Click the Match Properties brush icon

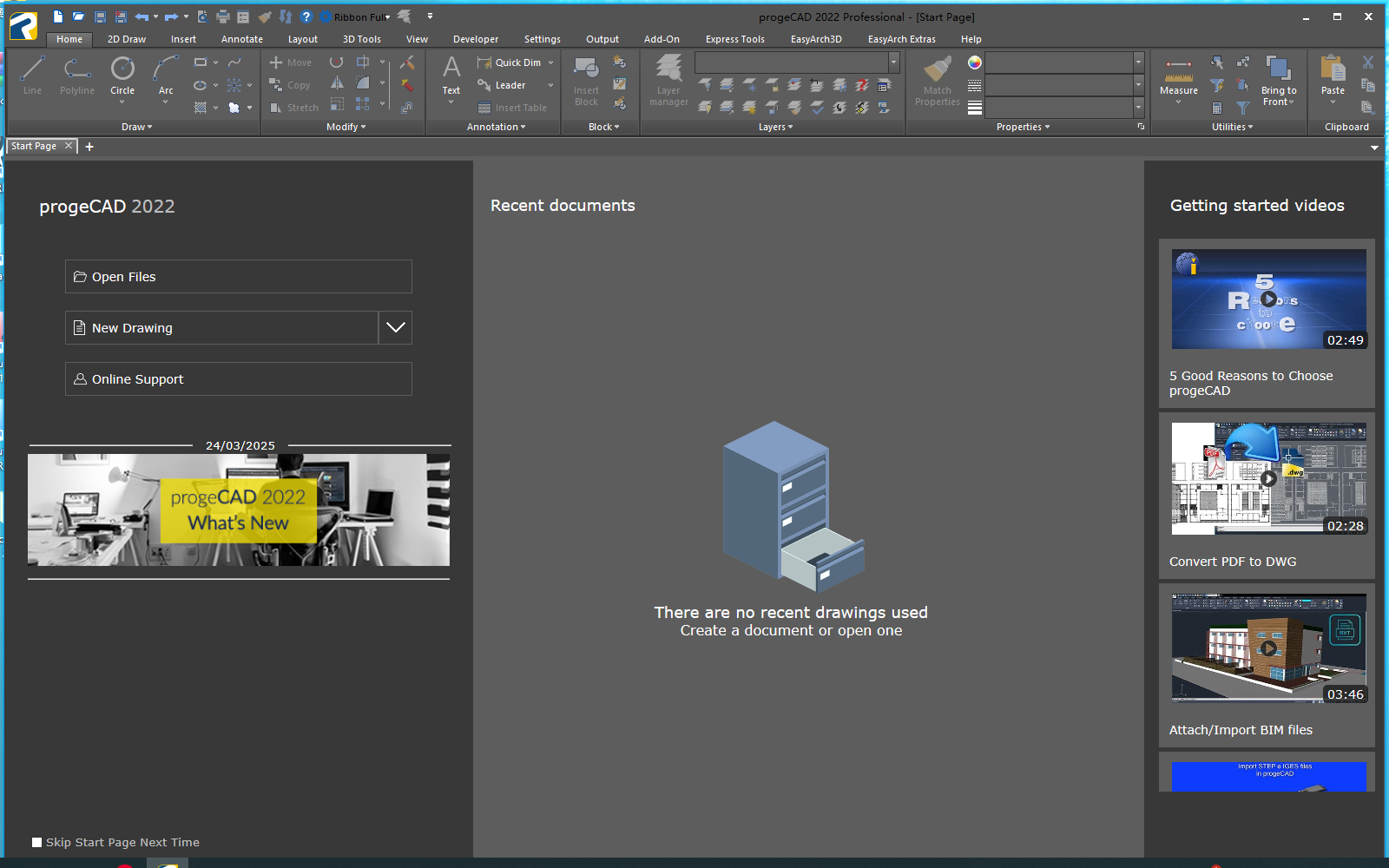tap(938, 81)
